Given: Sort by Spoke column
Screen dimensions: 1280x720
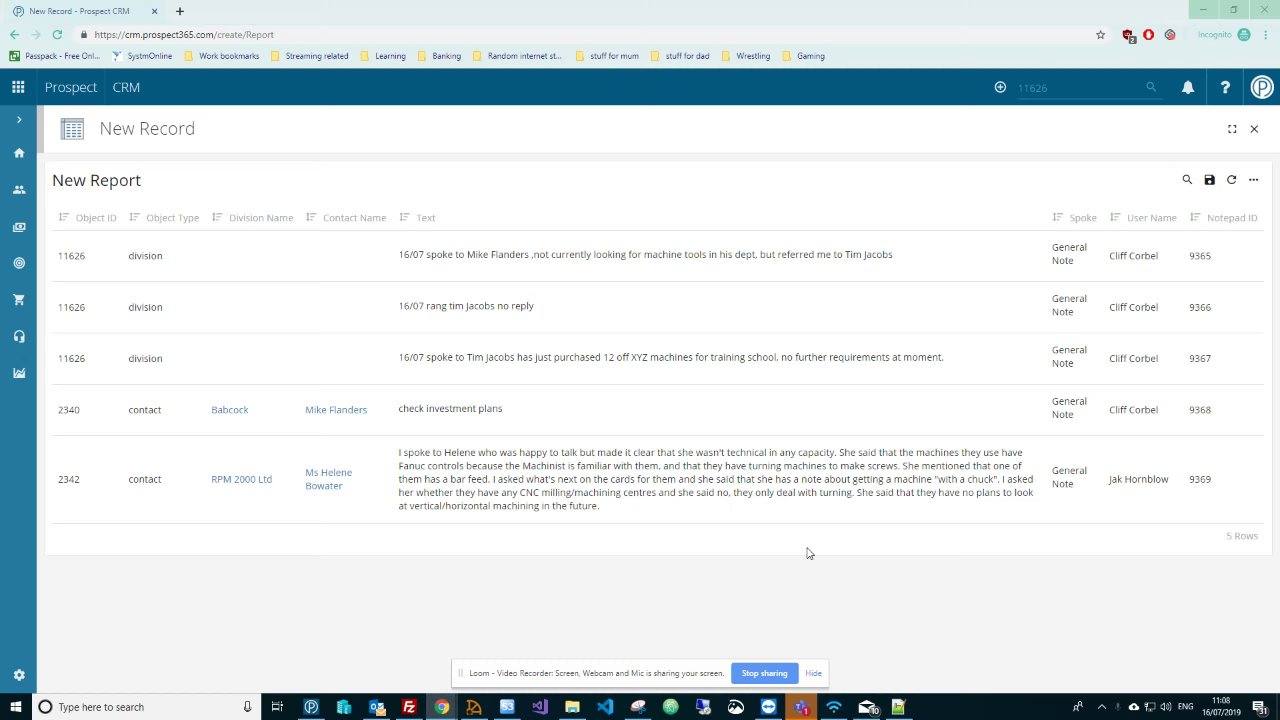Looking at the screenshot, I should [1074, 217].
